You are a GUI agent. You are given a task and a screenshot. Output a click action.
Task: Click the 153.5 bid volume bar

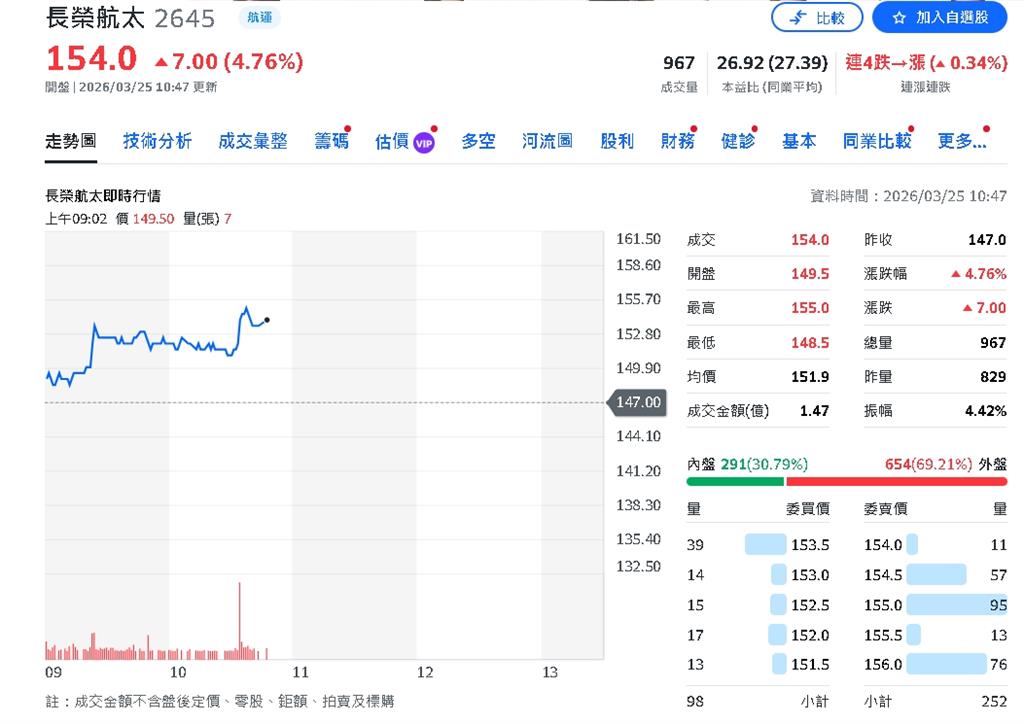click(766, 545)
